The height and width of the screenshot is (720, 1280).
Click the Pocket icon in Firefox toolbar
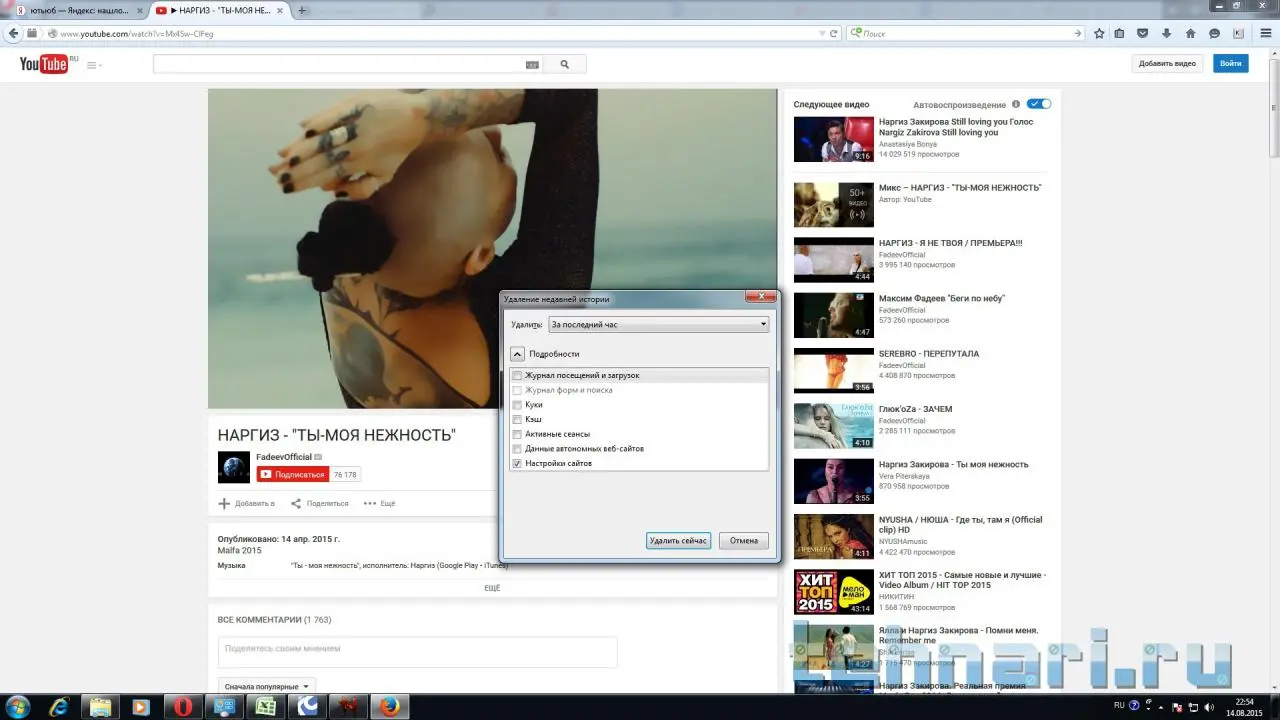pyautogui.click(x=1143, y=33)
